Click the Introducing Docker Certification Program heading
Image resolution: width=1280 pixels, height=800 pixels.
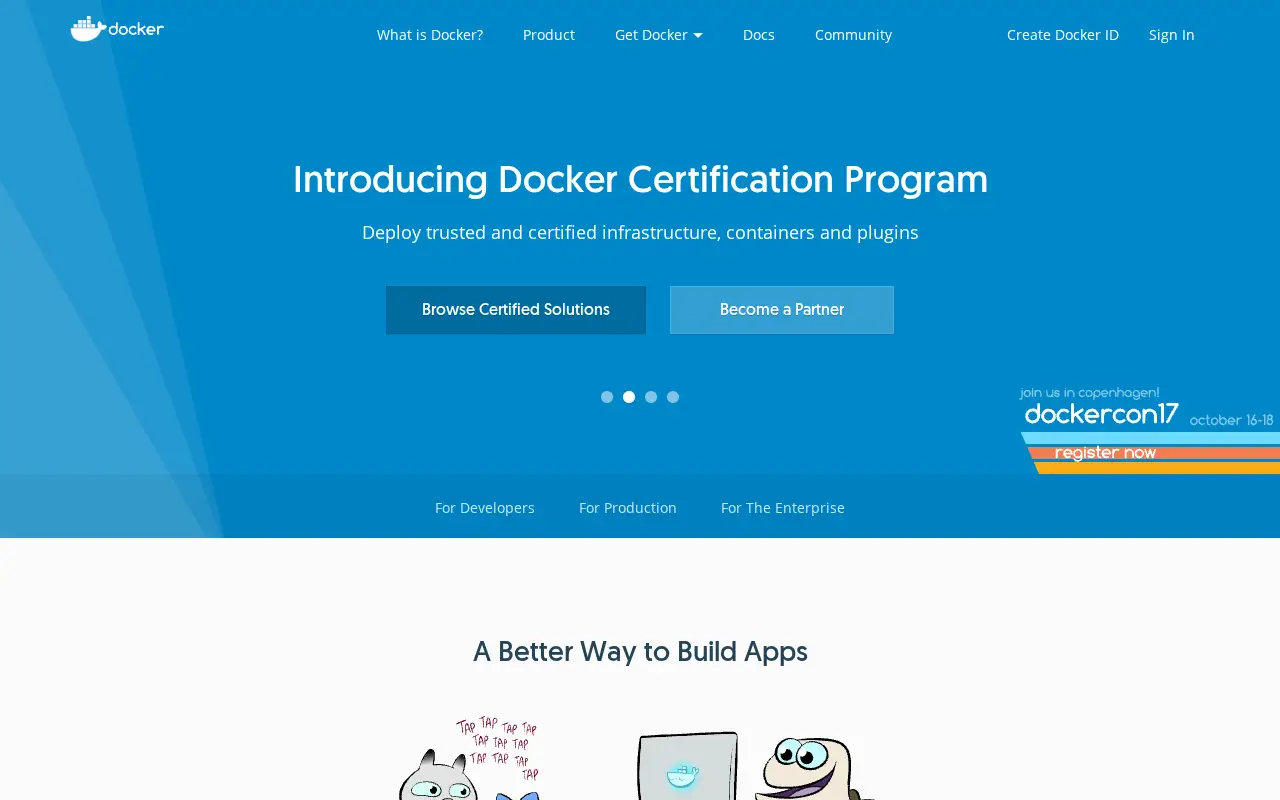(640, 180)
